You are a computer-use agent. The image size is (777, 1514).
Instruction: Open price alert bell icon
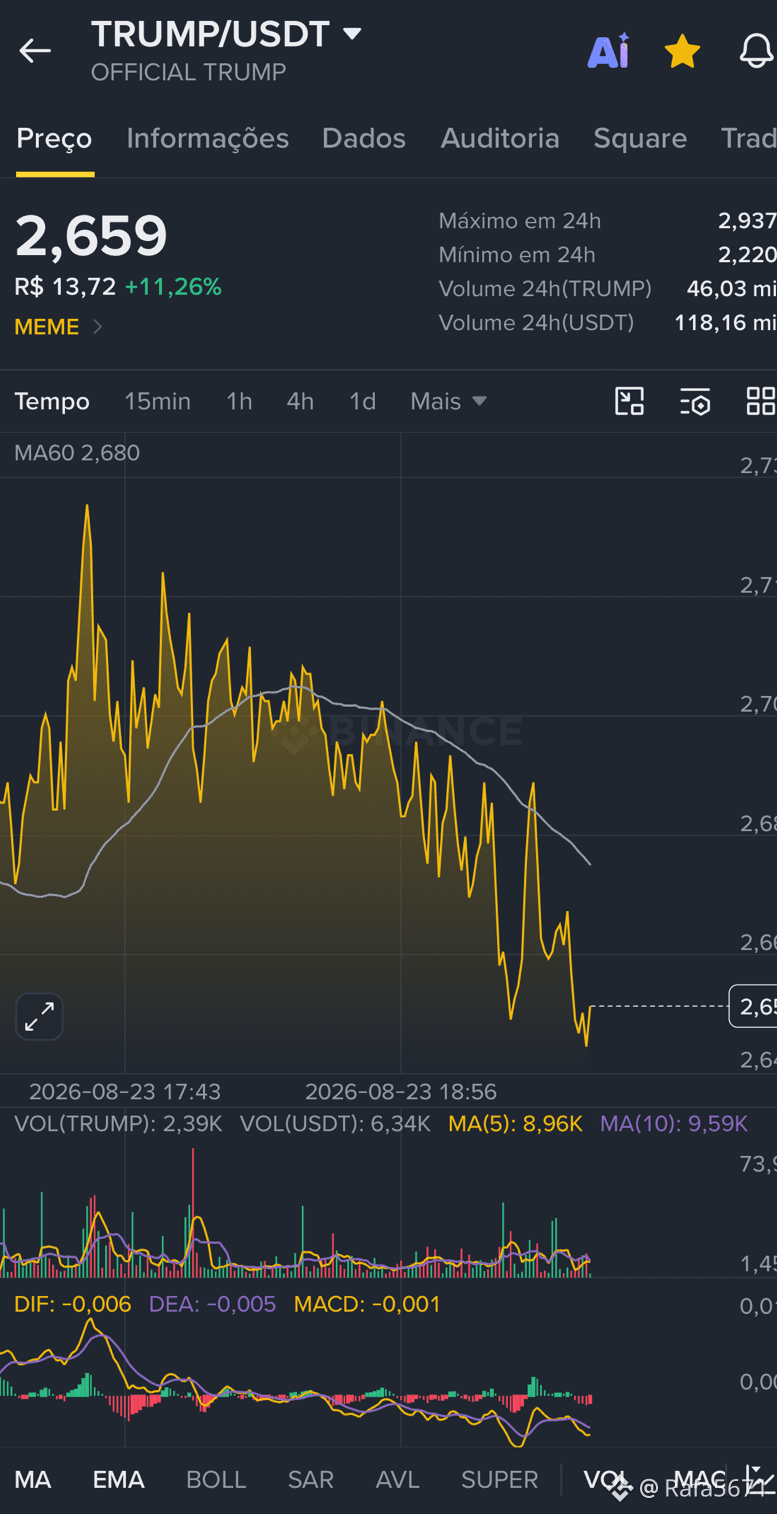[757, 51]
